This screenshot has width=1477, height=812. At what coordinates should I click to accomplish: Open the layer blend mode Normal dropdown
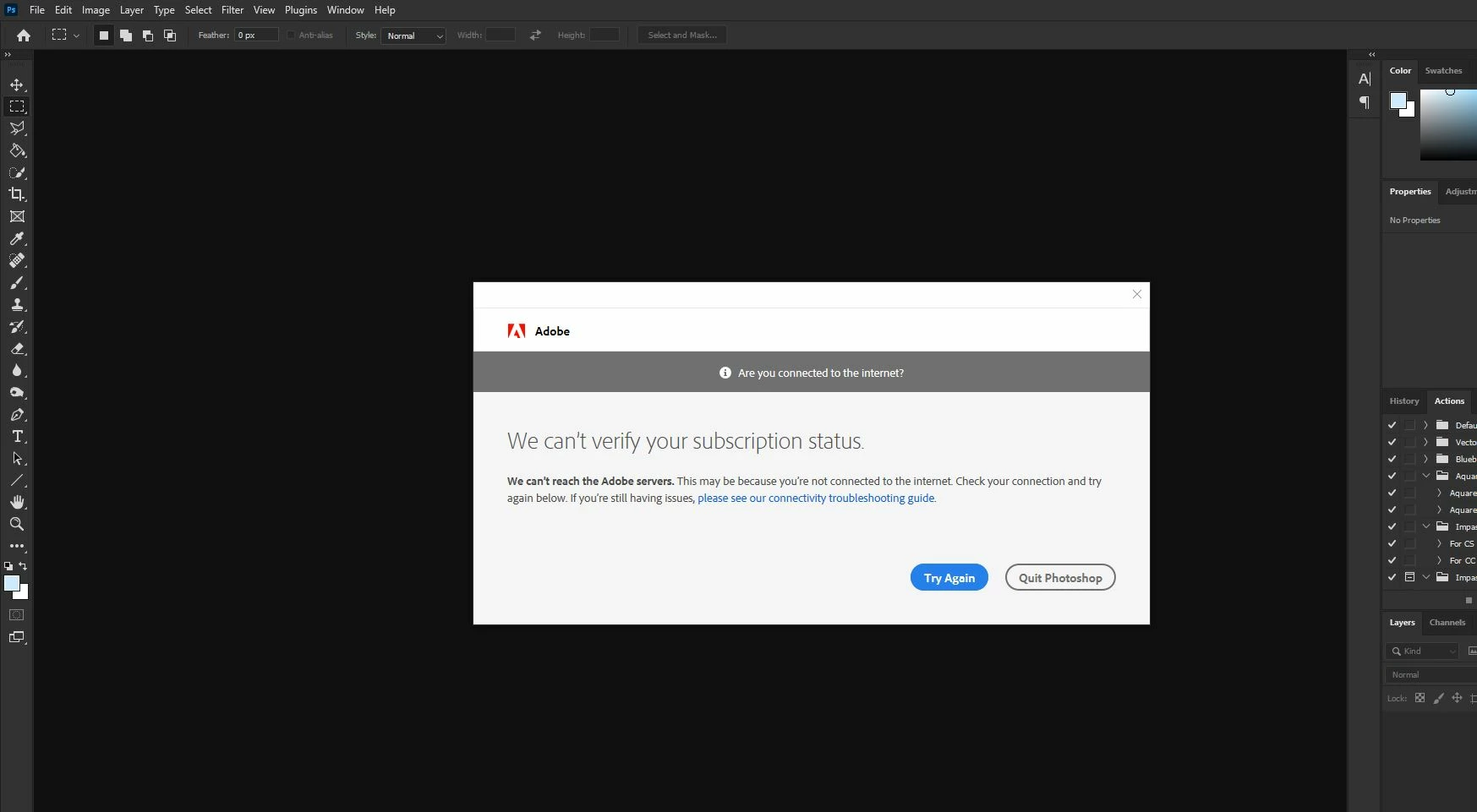click(x=1431, y=674)
